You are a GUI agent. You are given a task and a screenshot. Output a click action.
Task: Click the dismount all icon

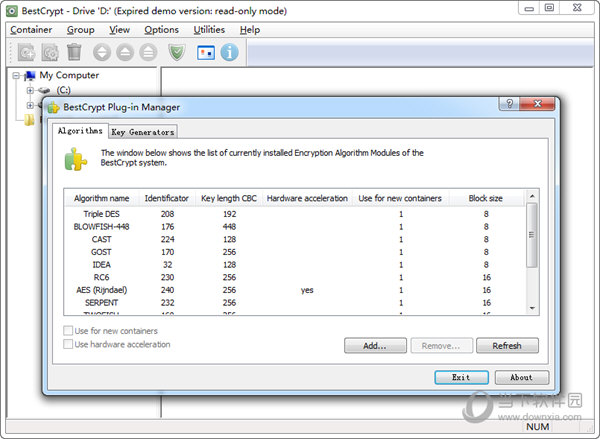(148, 52)
